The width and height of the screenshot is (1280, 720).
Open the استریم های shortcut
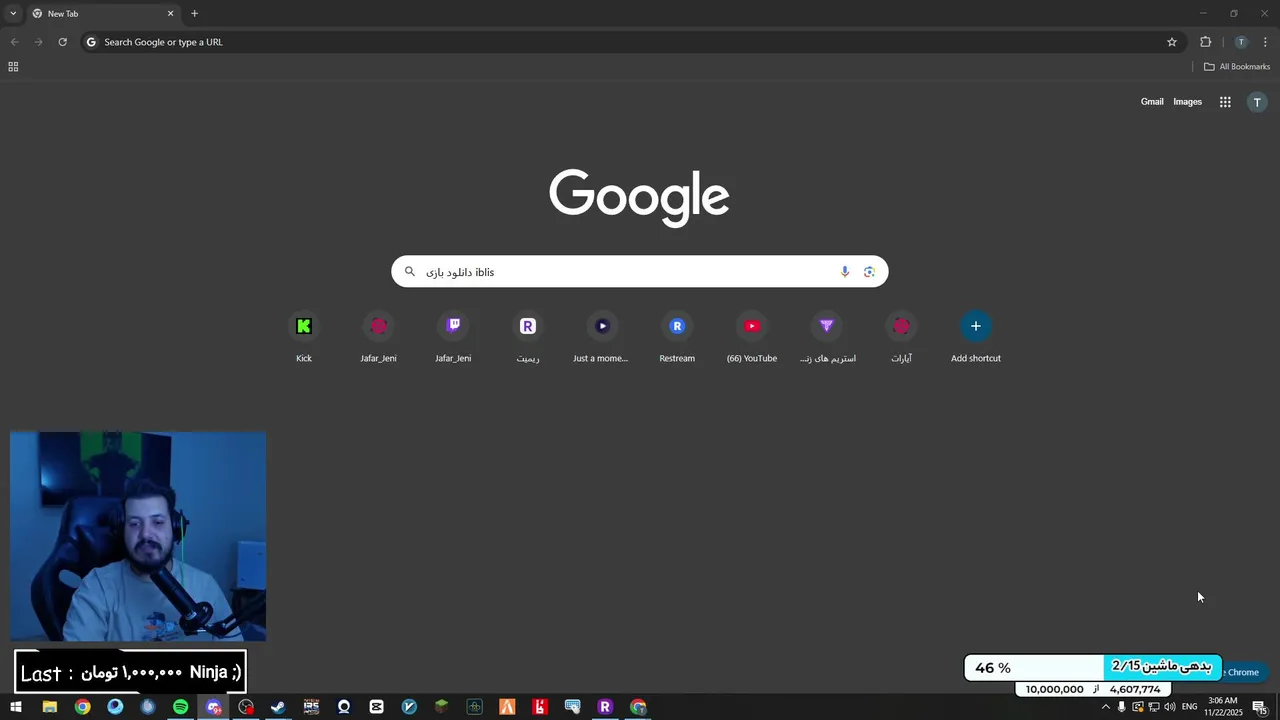[x=826, y=337]
